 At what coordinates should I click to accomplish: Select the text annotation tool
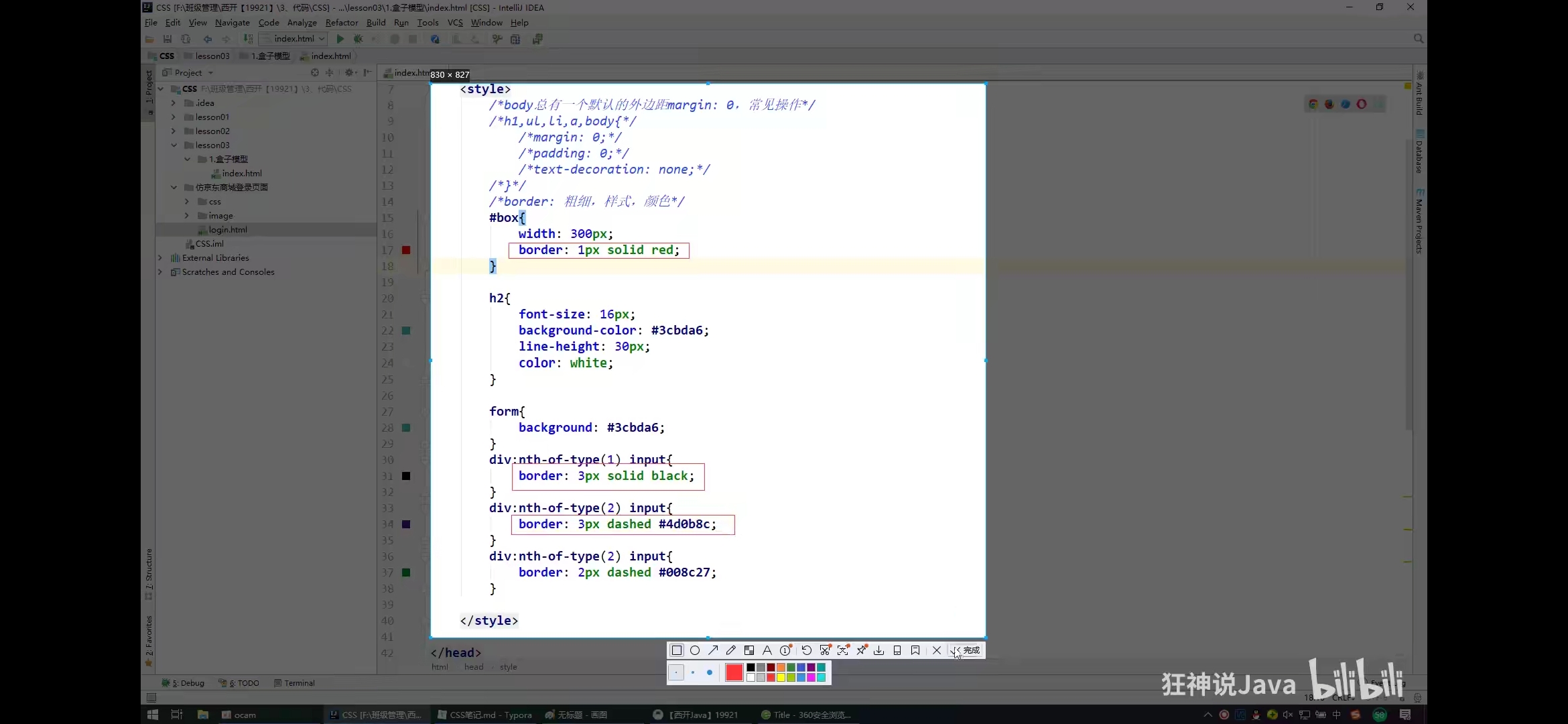click(767, 650)
